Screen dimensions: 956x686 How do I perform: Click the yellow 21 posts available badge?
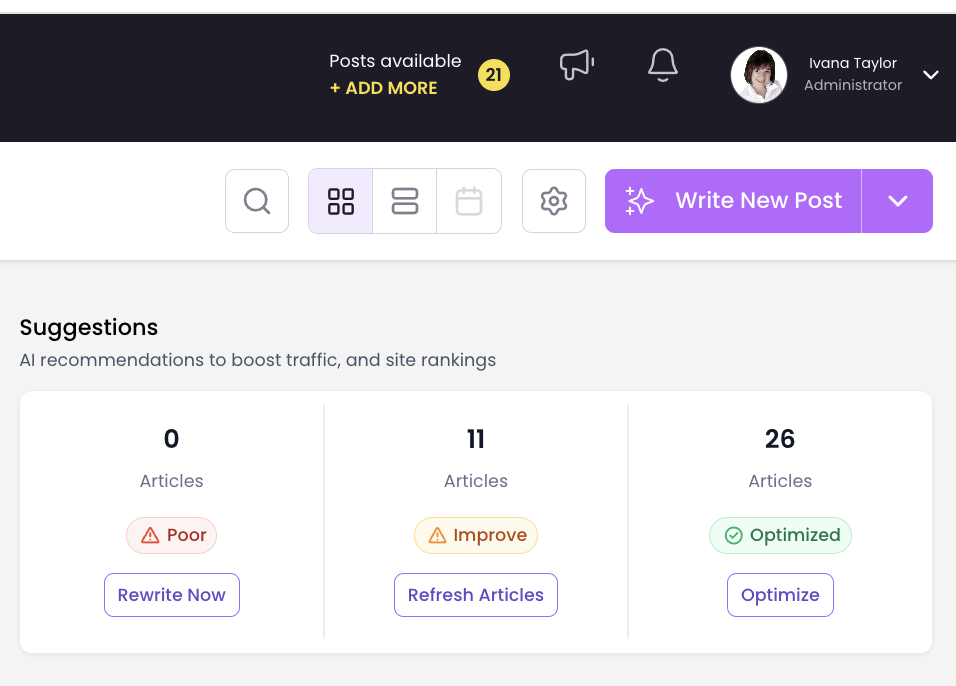[x=494, y=75]
